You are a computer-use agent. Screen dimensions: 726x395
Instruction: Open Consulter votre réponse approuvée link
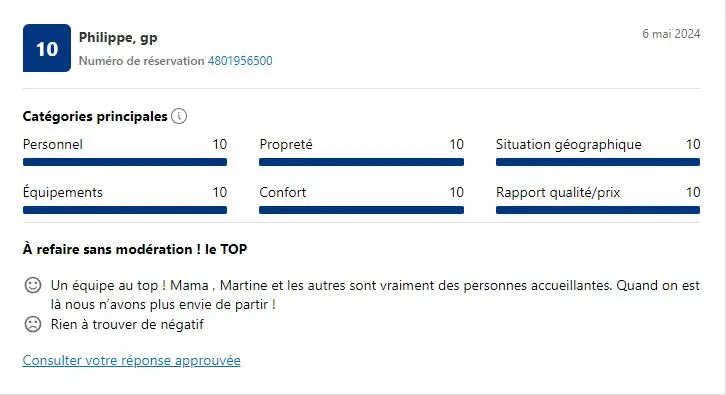coord(131,360)
